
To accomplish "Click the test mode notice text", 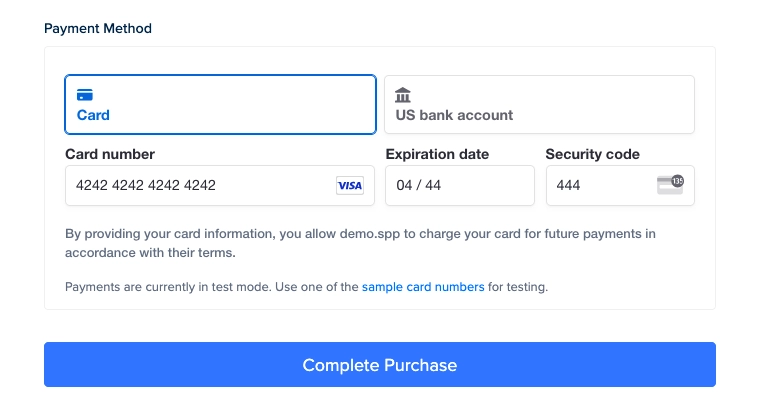I will [x=307, y=287].
